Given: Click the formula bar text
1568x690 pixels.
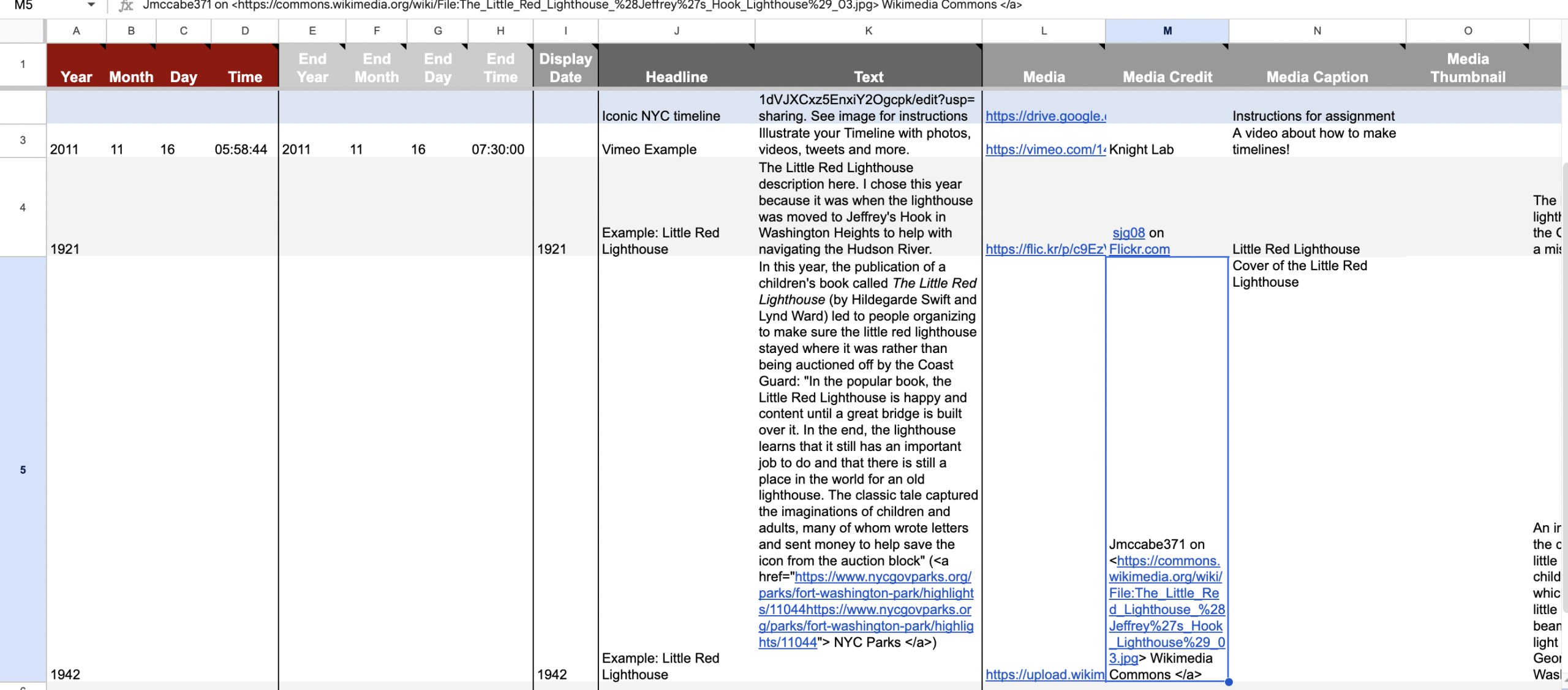Looking at the screenshot, I should (582, 6).
